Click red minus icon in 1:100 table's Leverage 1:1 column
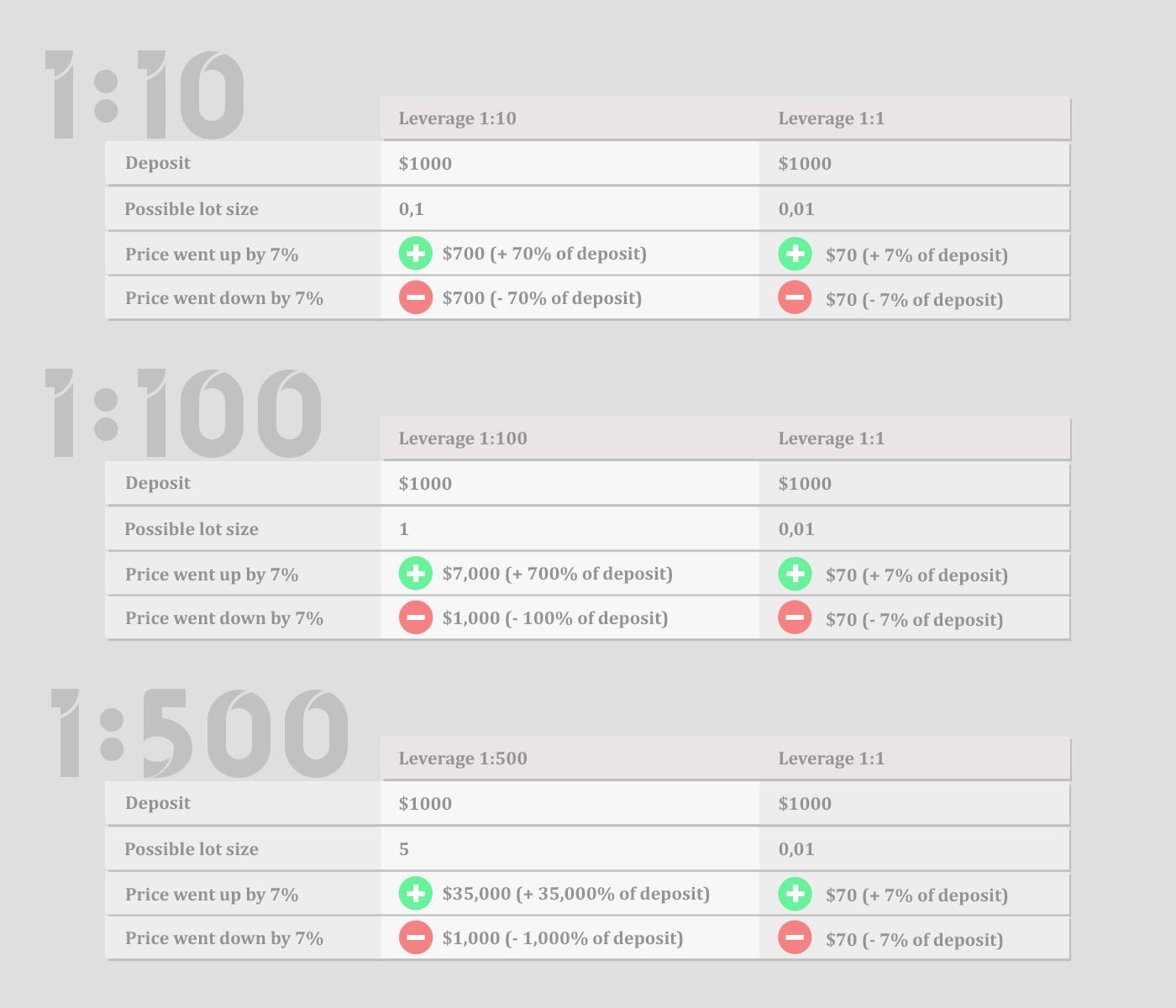Image resolution: width=1176 pixels, height=1008 pixels. pos(795,617)
